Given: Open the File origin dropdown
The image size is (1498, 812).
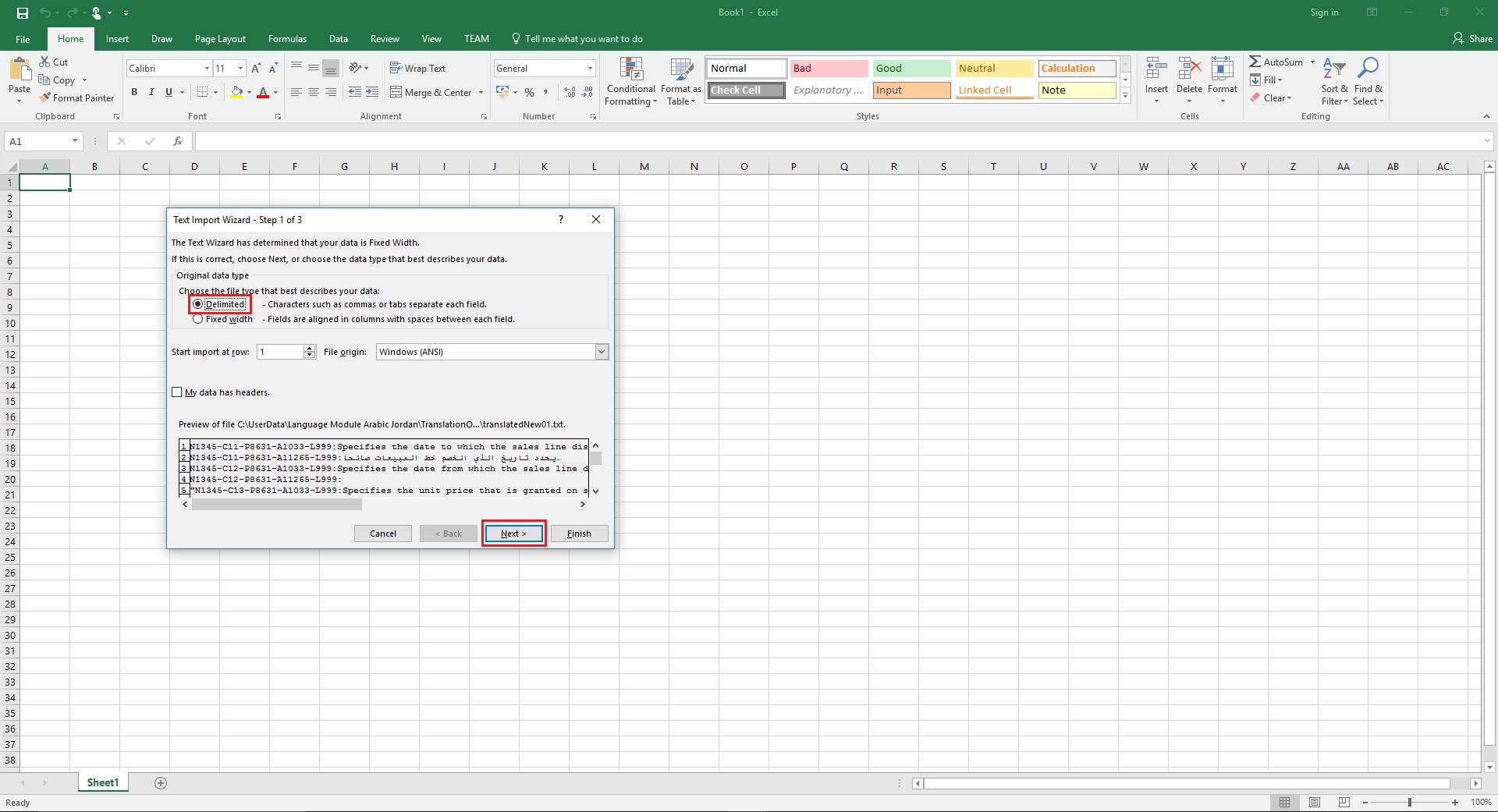Looking at the screenshot, I should coord(602,352).
